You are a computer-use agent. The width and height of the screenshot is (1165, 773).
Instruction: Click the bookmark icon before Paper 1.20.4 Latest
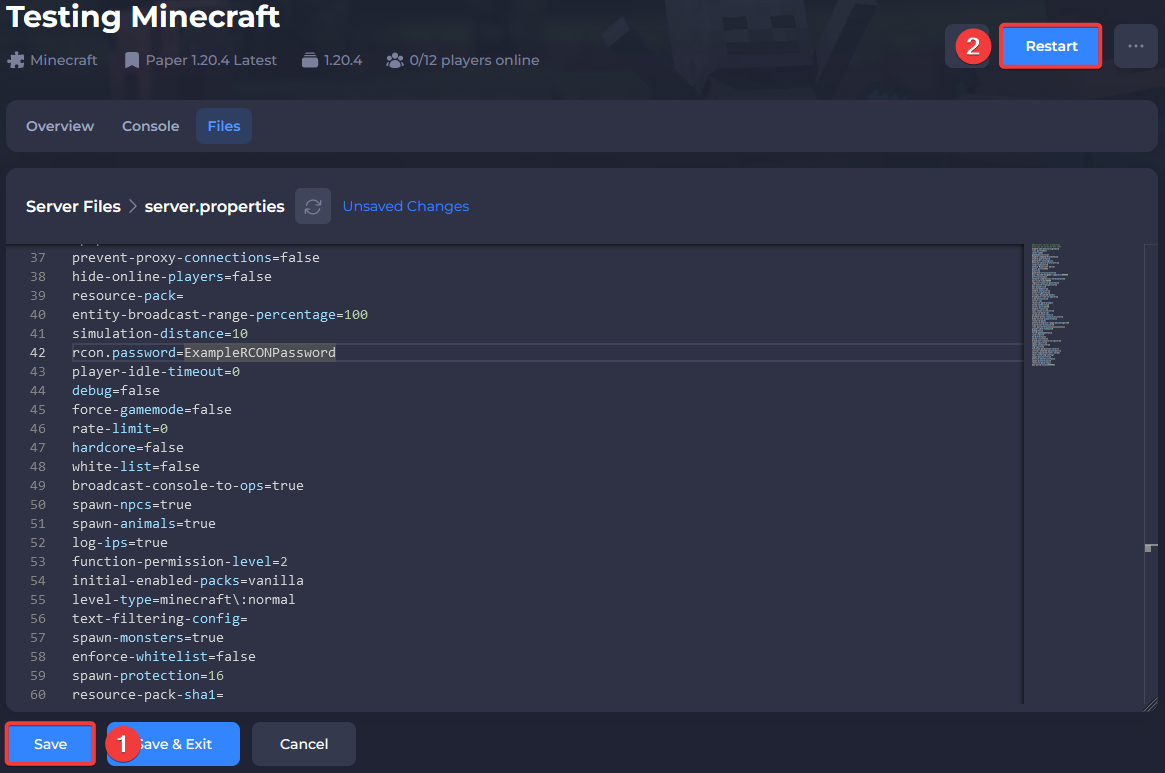point(131,59)
